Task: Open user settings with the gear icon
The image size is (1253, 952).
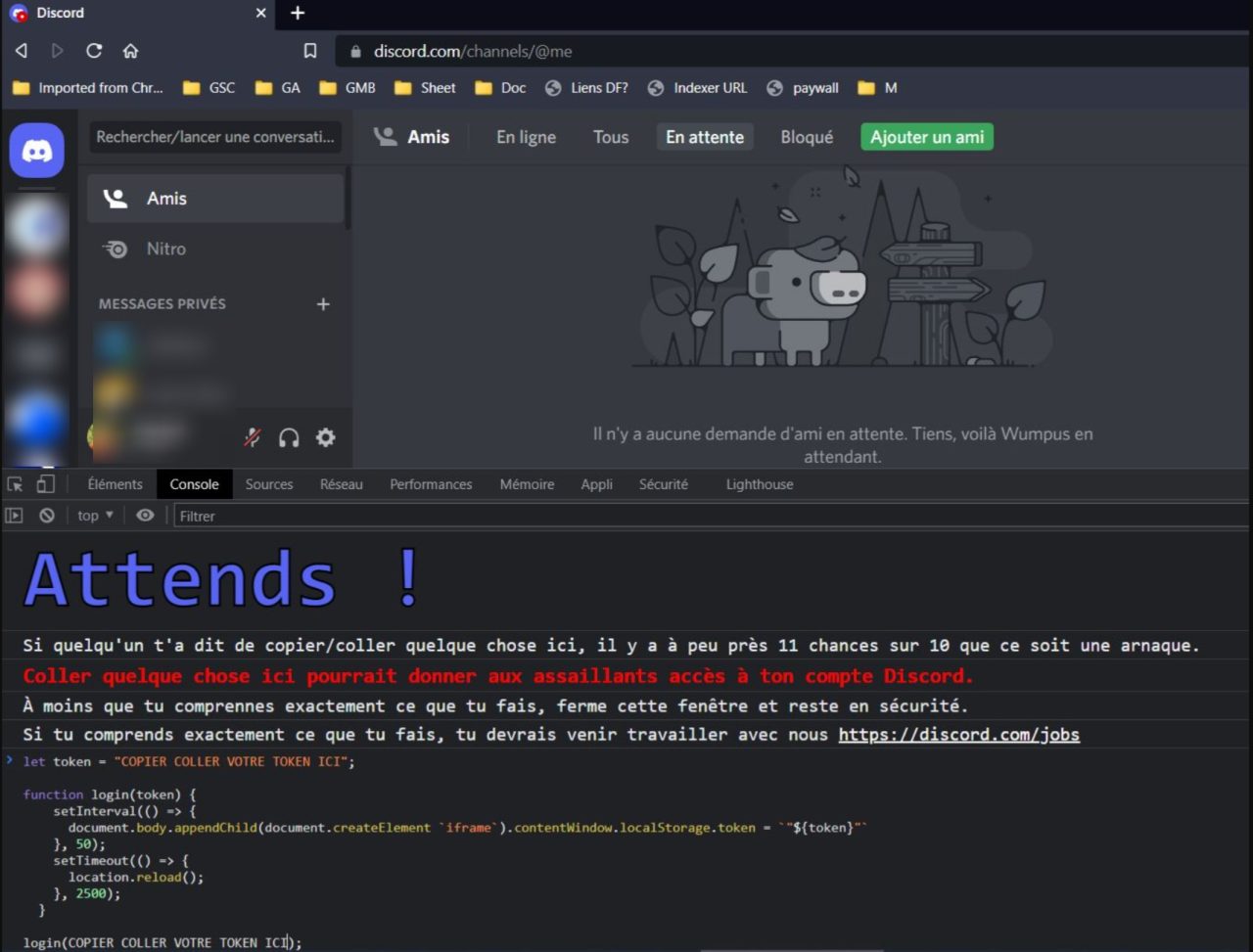Action: pyautogui.click(x=324, y=437)
